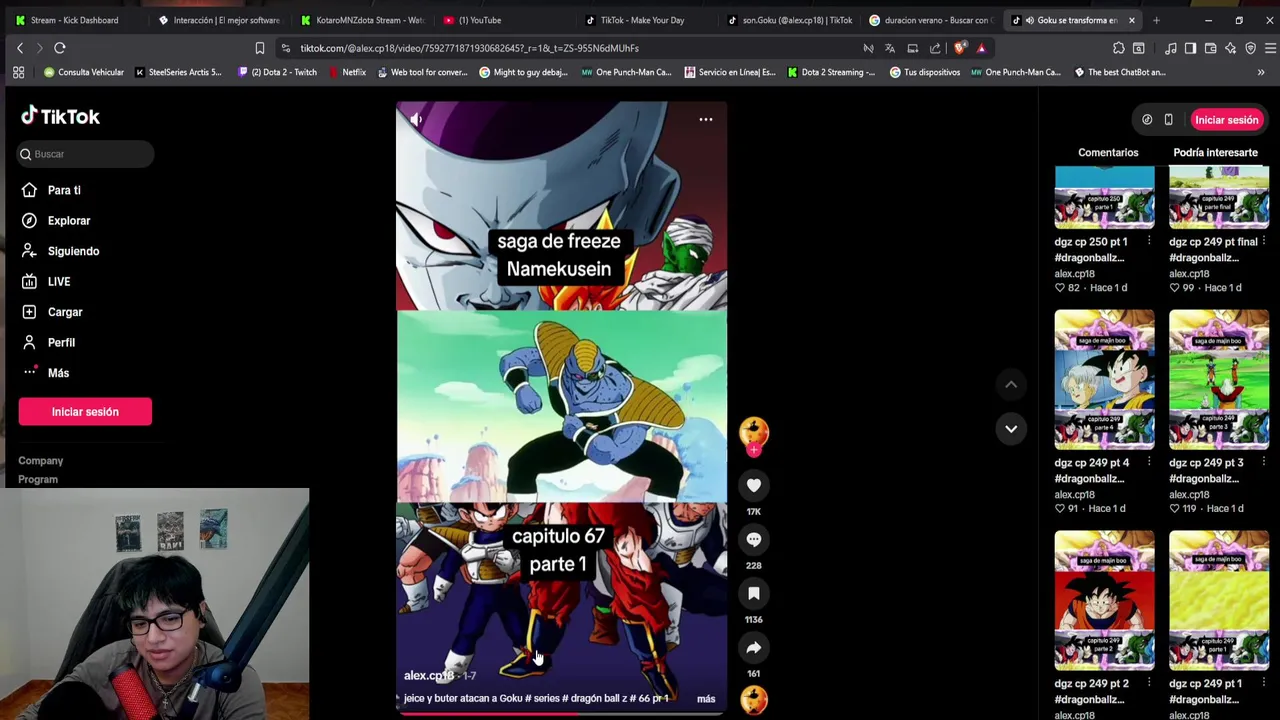Open the Para ti feed
The height and width of the screenshot is (720, 1280).
point(64,190)
